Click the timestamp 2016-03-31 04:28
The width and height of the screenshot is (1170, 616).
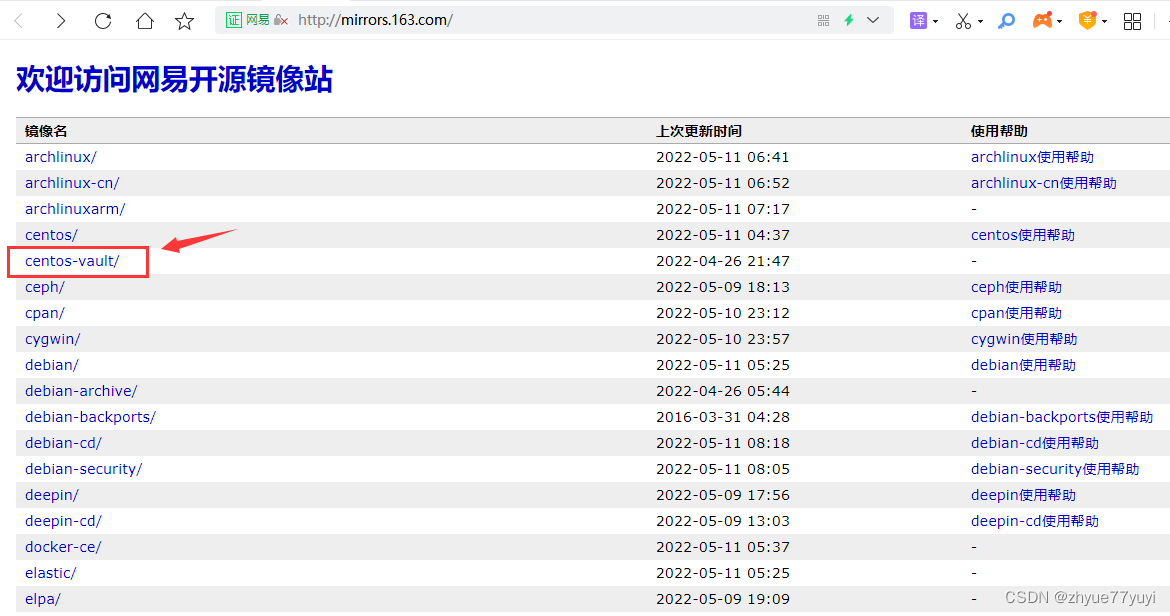coord(722,417)
